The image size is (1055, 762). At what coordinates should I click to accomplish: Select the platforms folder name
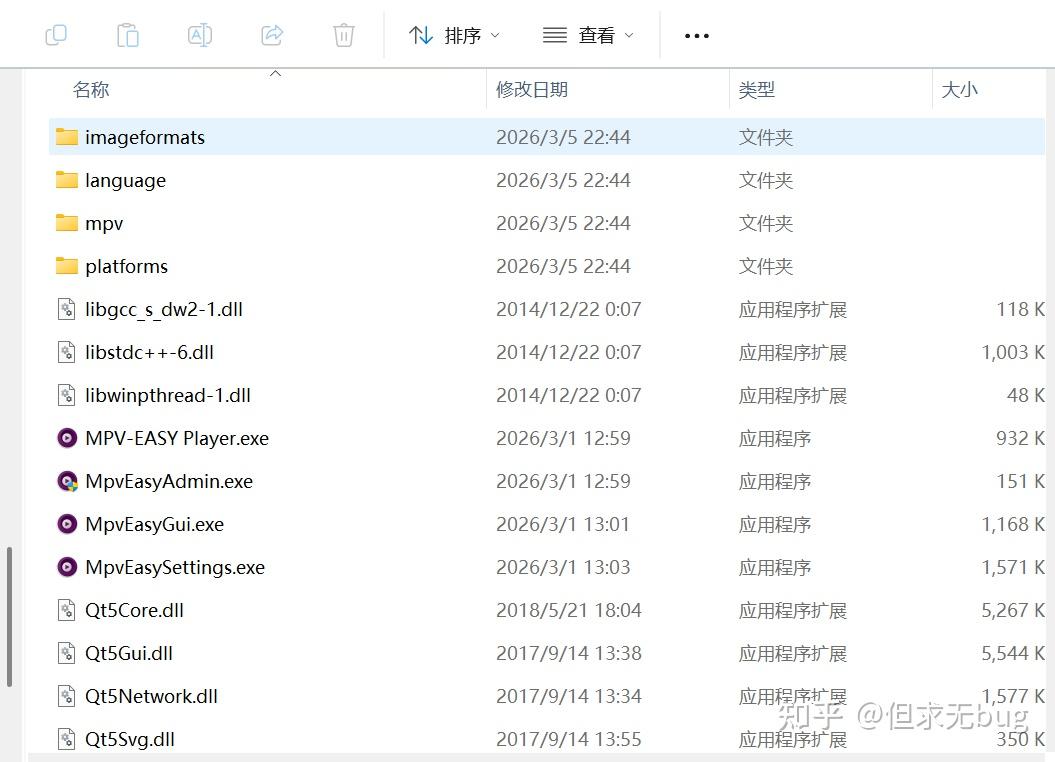tap(126, 266)
